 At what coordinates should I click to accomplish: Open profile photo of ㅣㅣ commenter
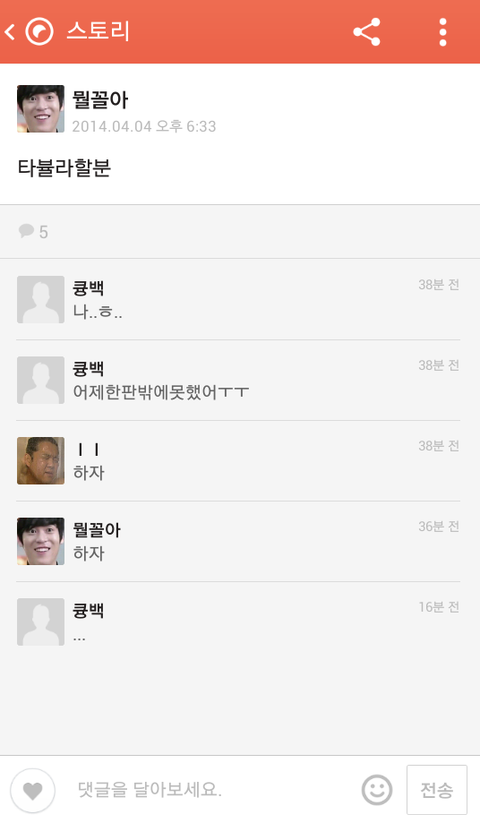40,461
